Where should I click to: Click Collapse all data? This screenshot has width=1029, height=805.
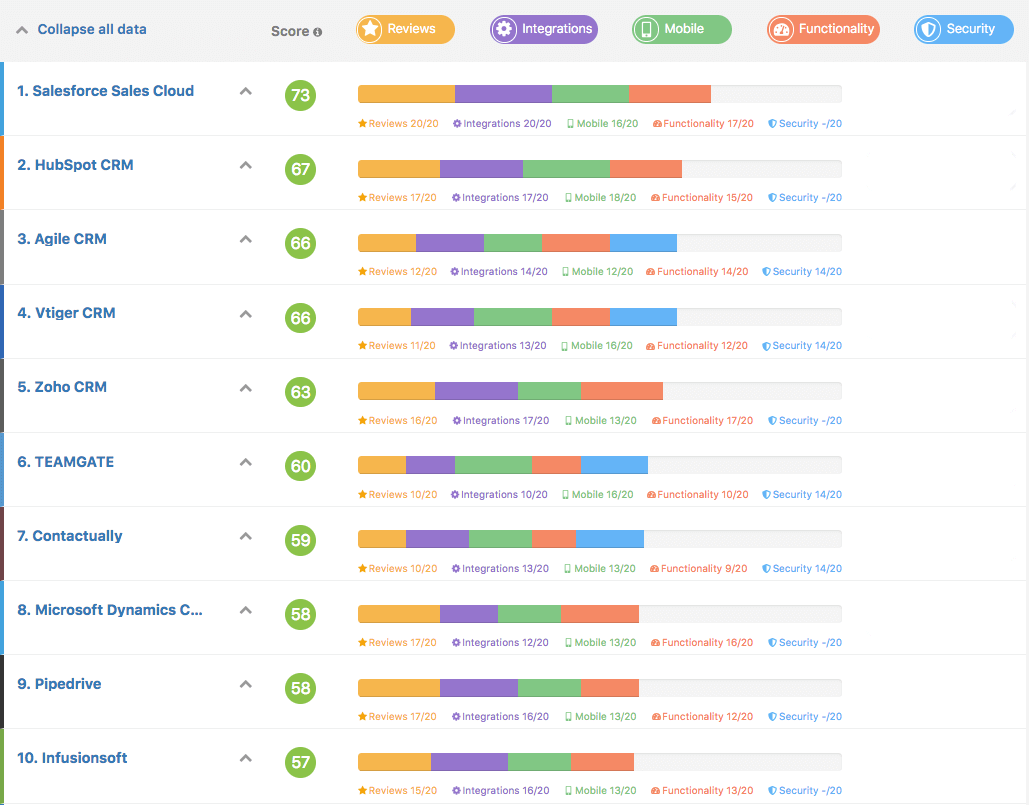click(81, 30)
